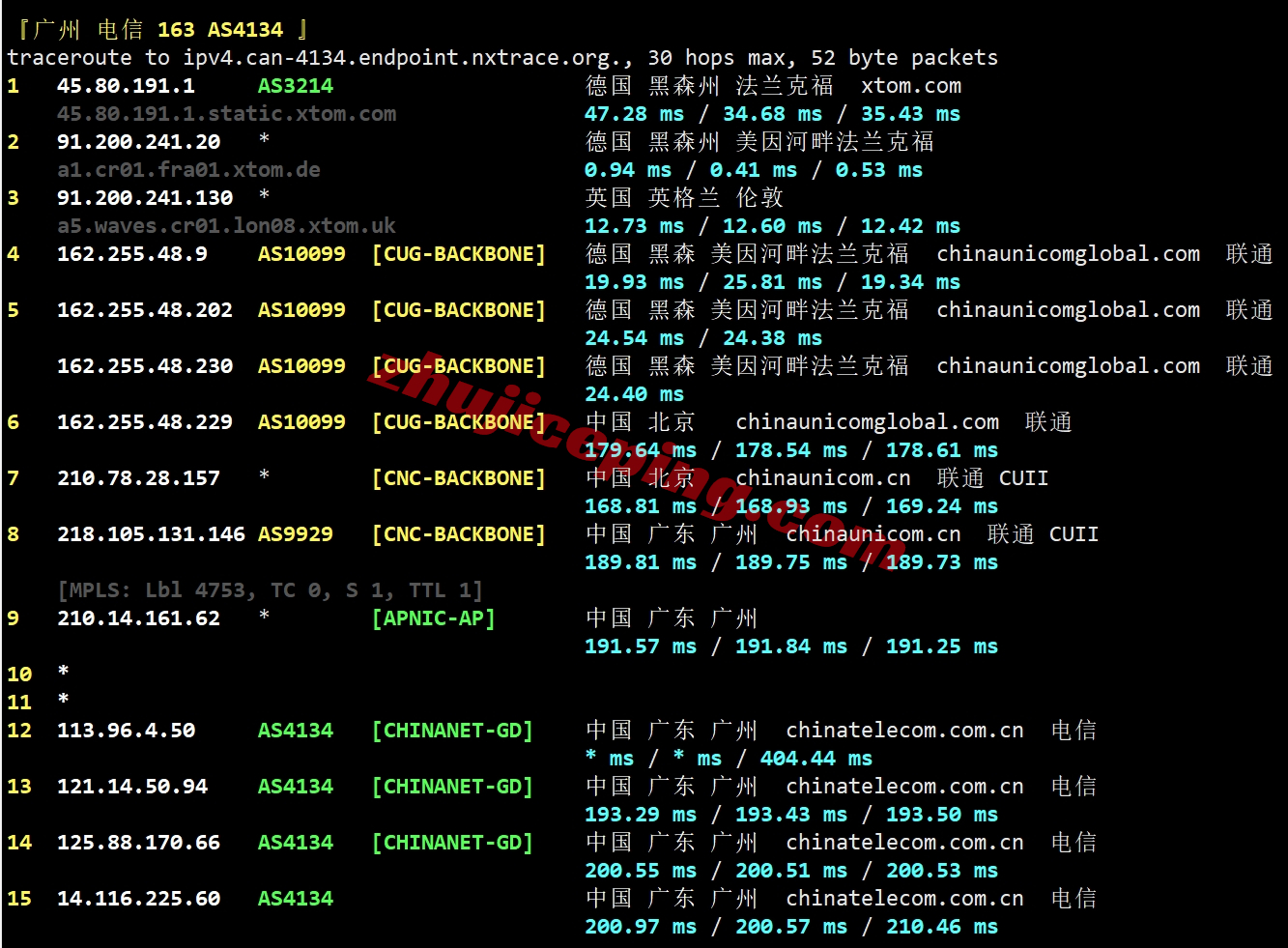
Task: Select IP address 113.96.4.50
Action: pyautogui.click(x=126, y=731)
